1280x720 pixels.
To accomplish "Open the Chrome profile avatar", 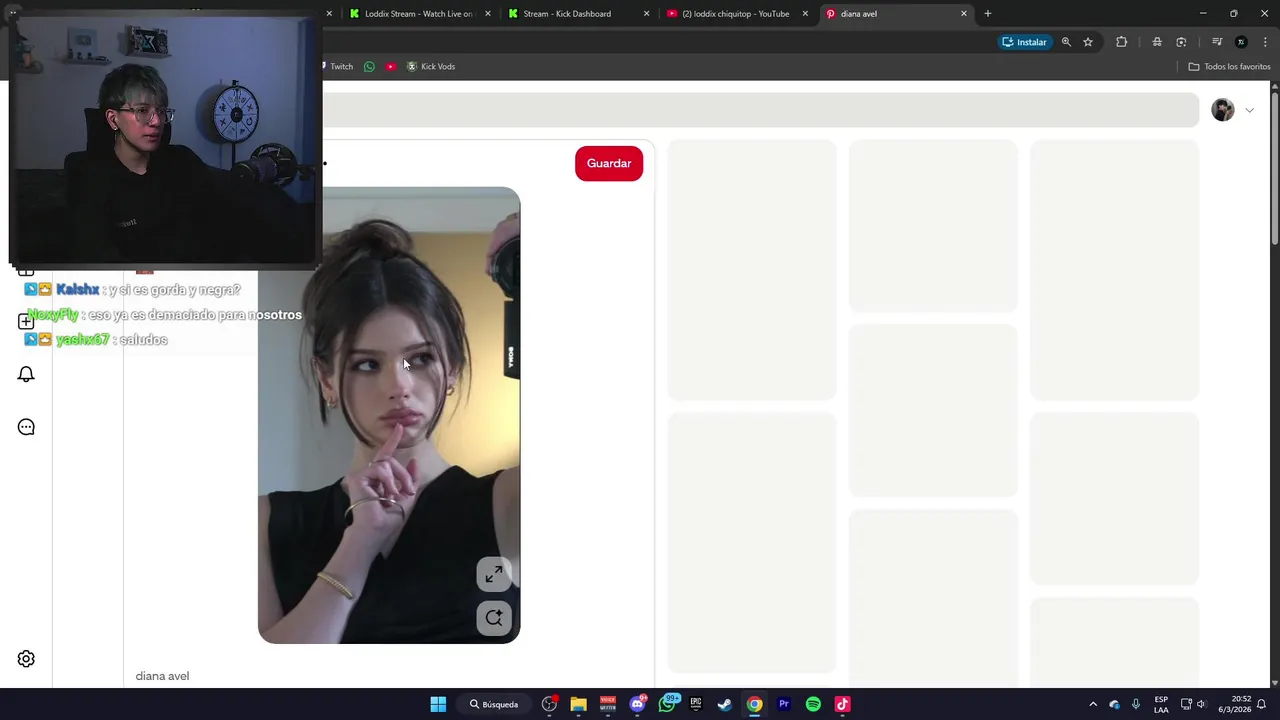I will pyautogui.click(x=1241, y=42).
